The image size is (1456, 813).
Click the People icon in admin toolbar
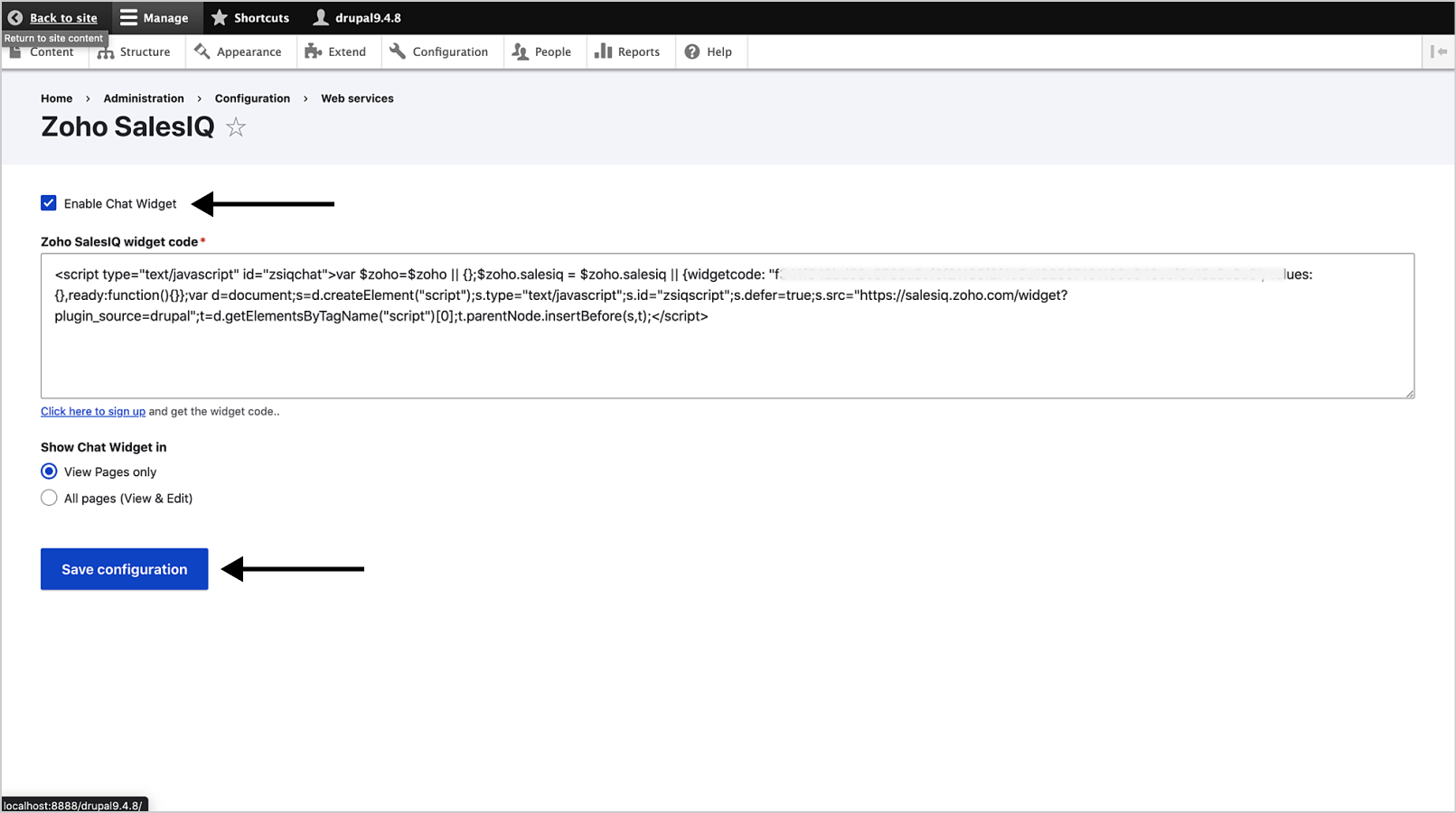pos(520,51)
